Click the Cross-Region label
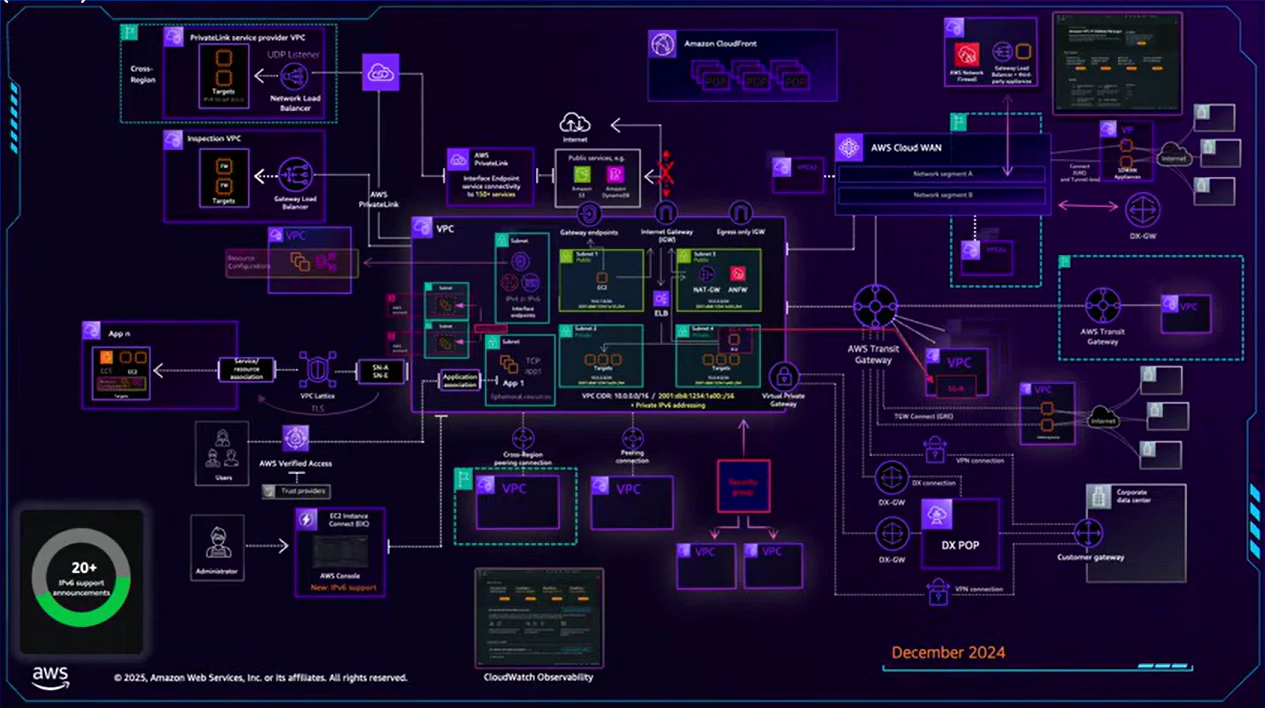This screenshot has height=708, width=1265. click(143, 74)
